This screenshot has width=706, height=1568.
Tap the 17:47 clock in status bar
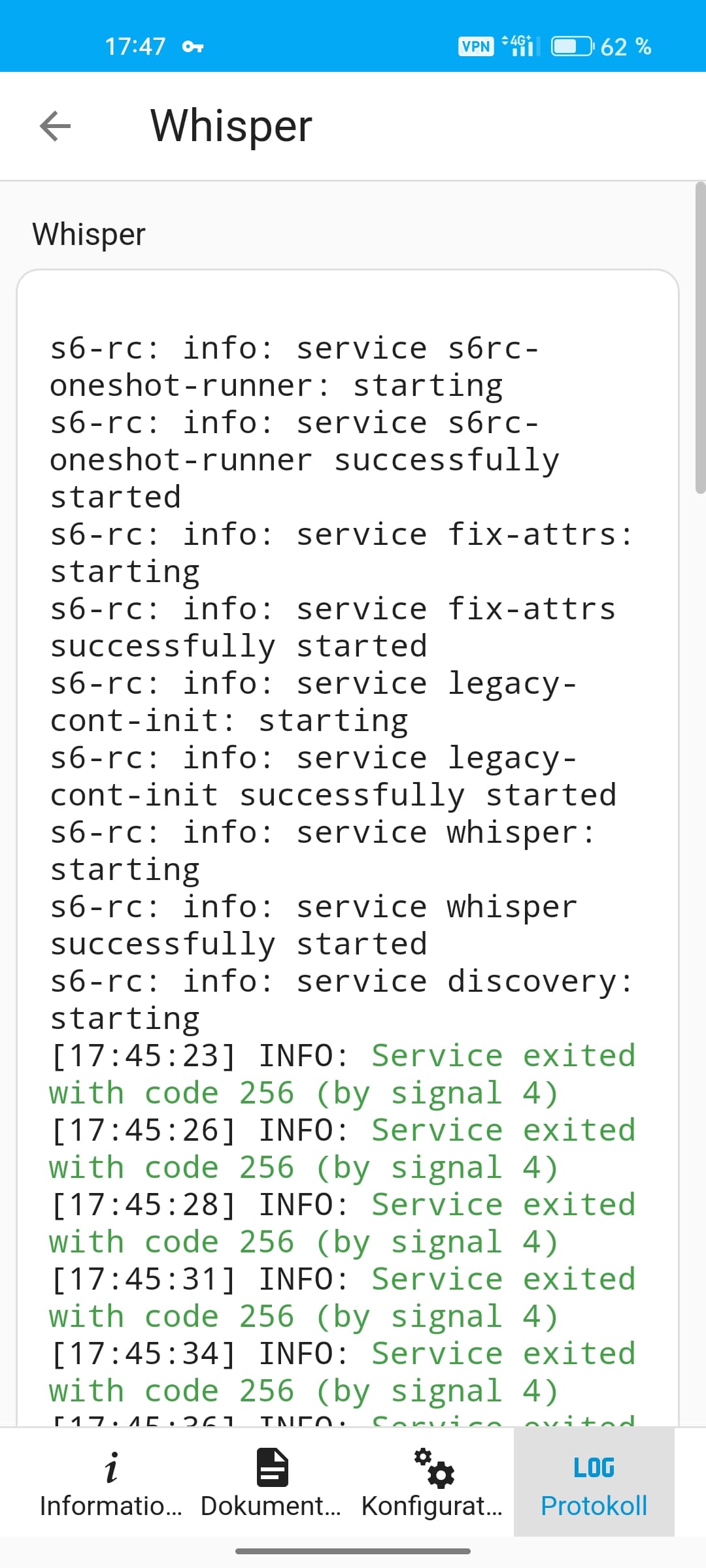(135, 46)
